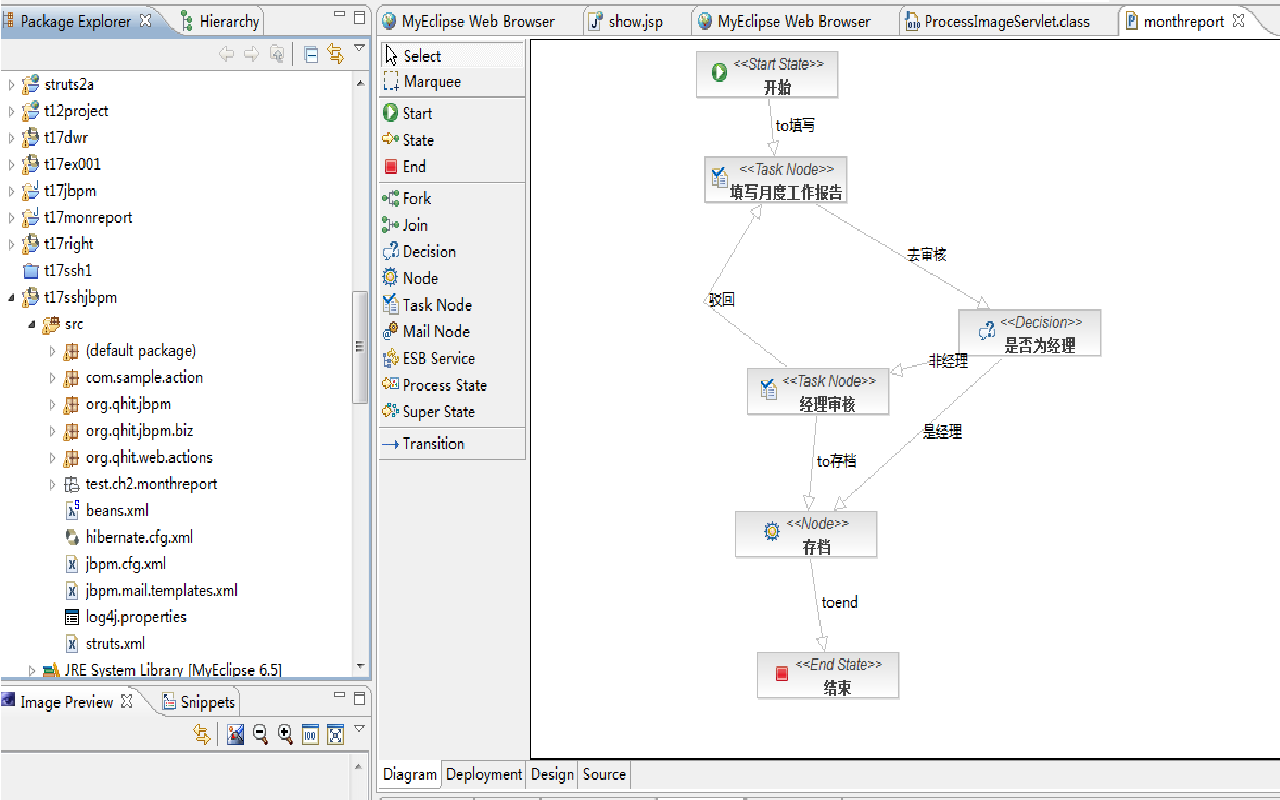
Task: Select the 经理审核 task node
Action: click(x=818, y=391)
